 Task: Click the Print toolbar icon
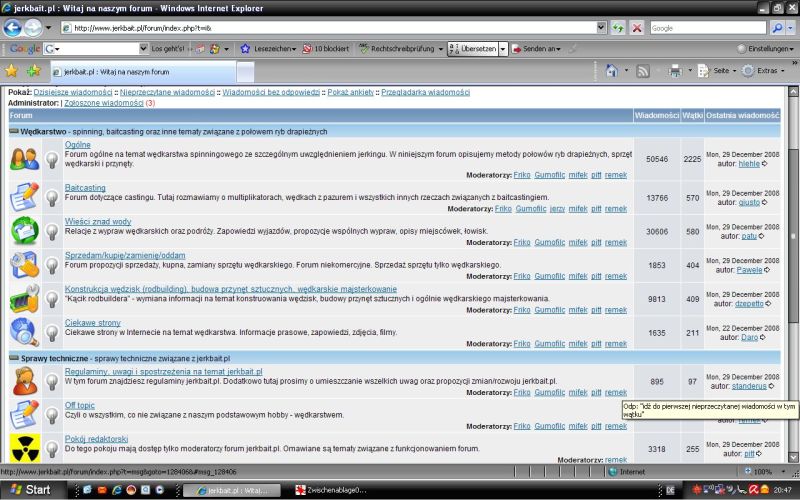(x=676, y=71)
